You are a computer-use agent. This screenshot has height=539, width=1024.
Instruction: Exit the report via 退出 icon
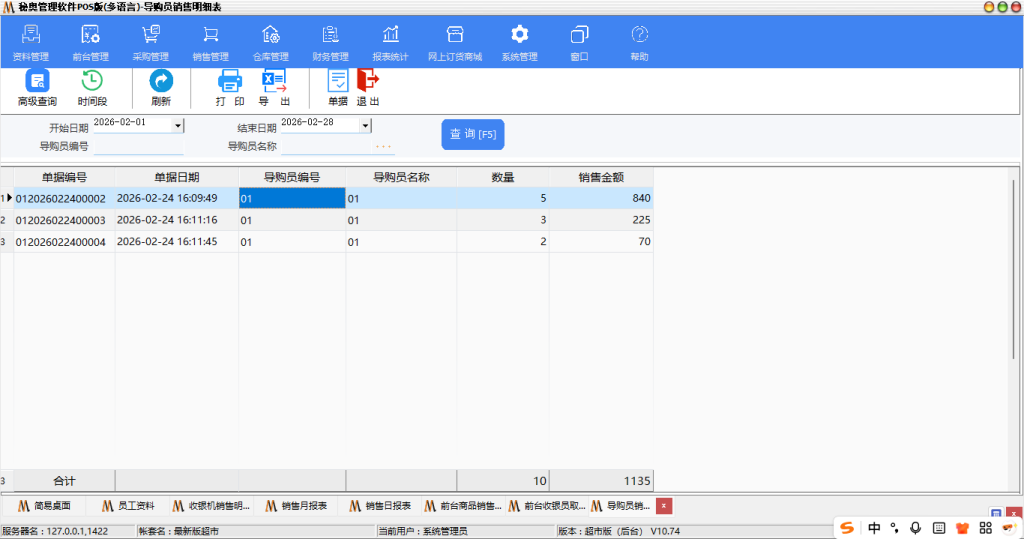[x=368, y=88]
